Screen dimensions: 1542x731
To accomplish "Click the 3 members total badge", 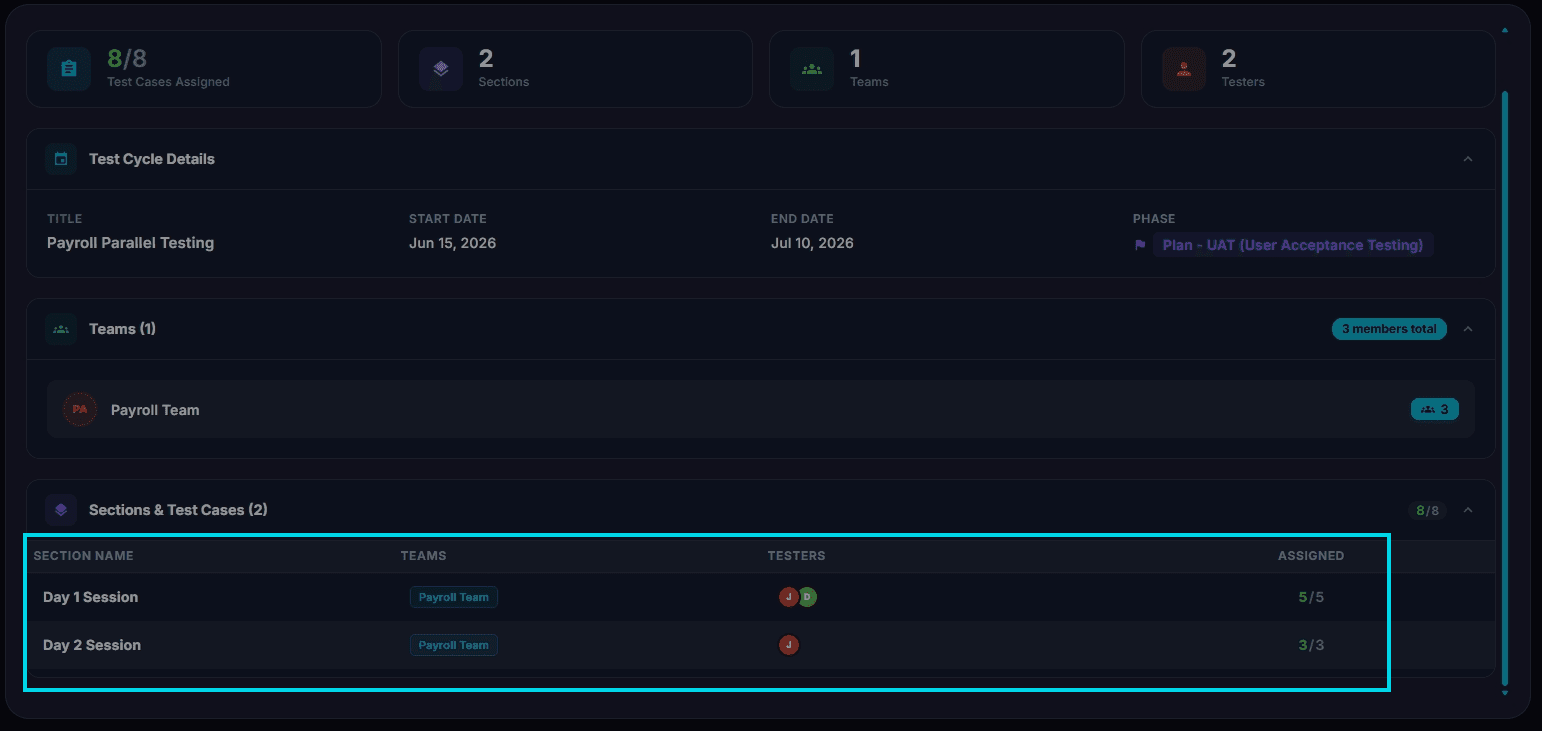I will pyautogui.click(x=1389, y=329).
